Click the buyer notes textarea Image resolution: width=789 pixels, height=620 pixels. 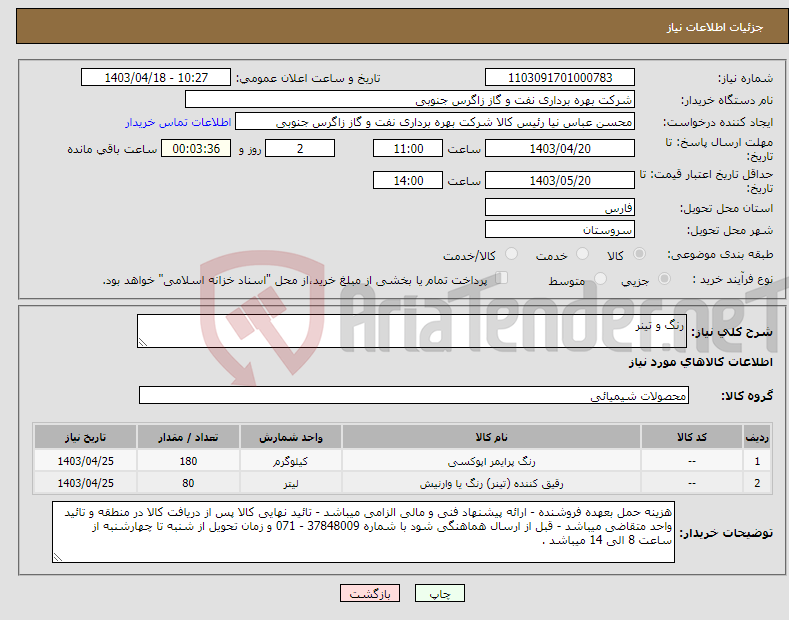coord(363,532)
